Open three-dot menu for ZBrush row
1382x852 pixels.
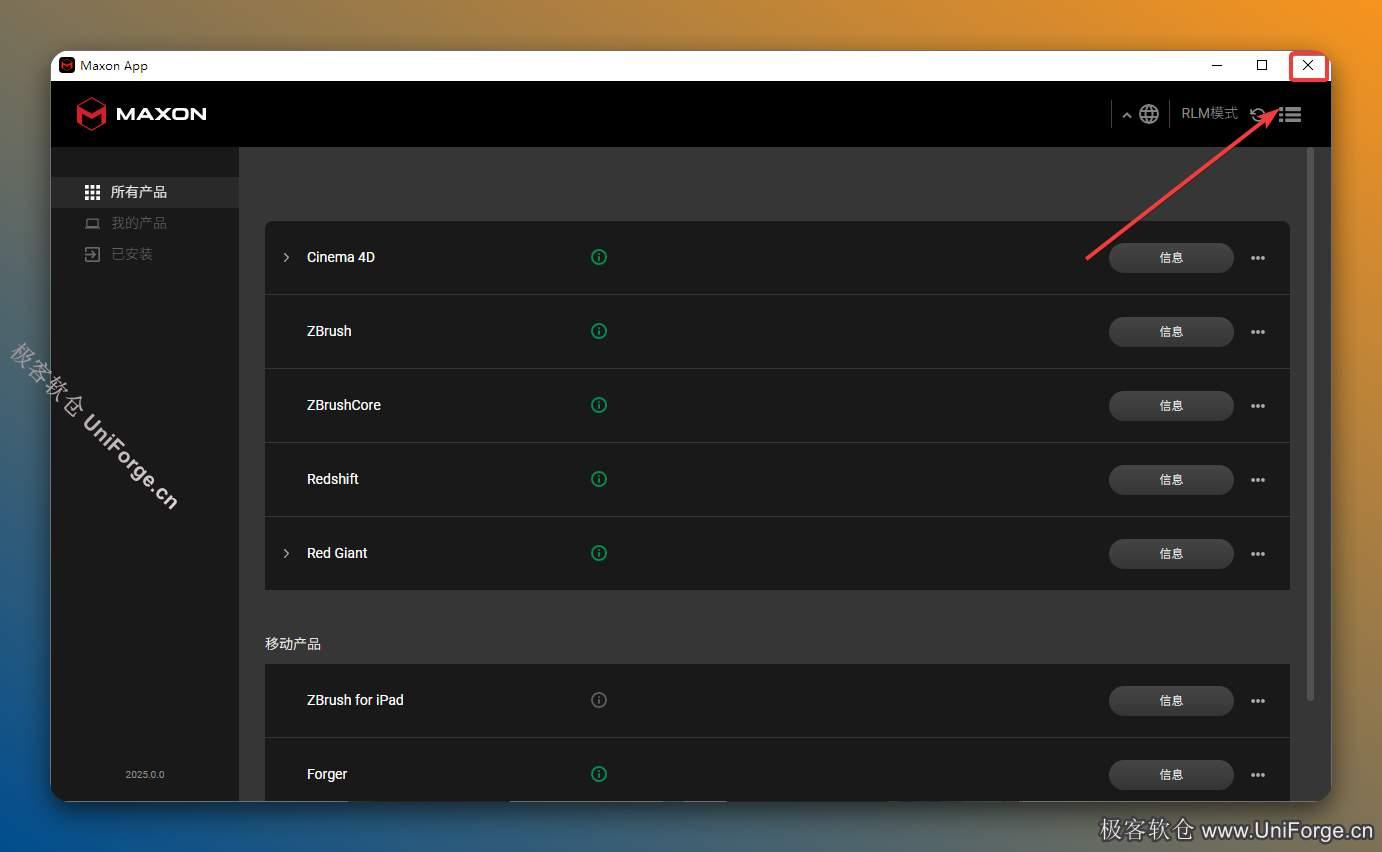tap(1258, 332)
